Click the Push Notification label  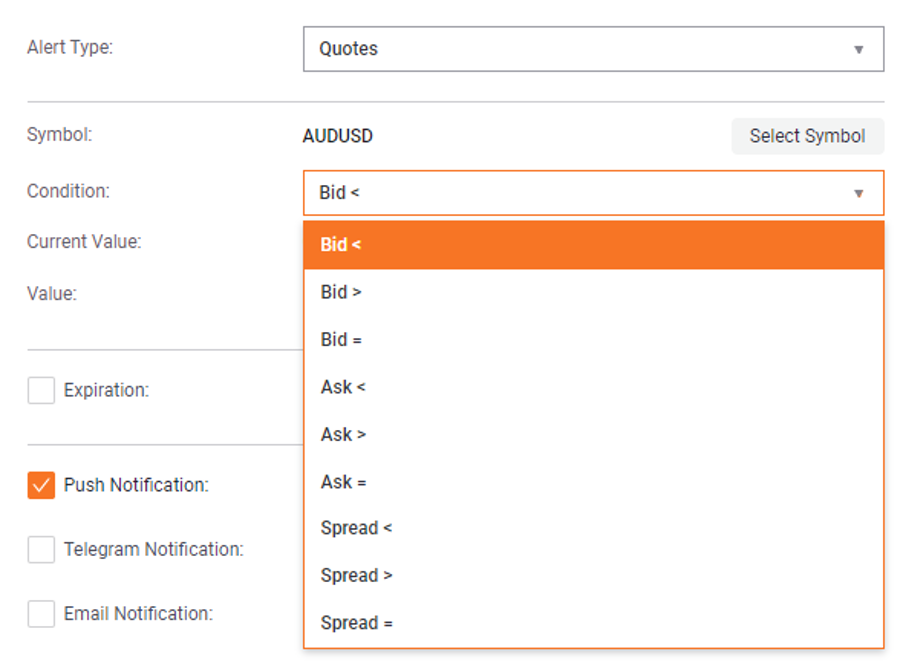pyautogui.click(x=136, y=485)
